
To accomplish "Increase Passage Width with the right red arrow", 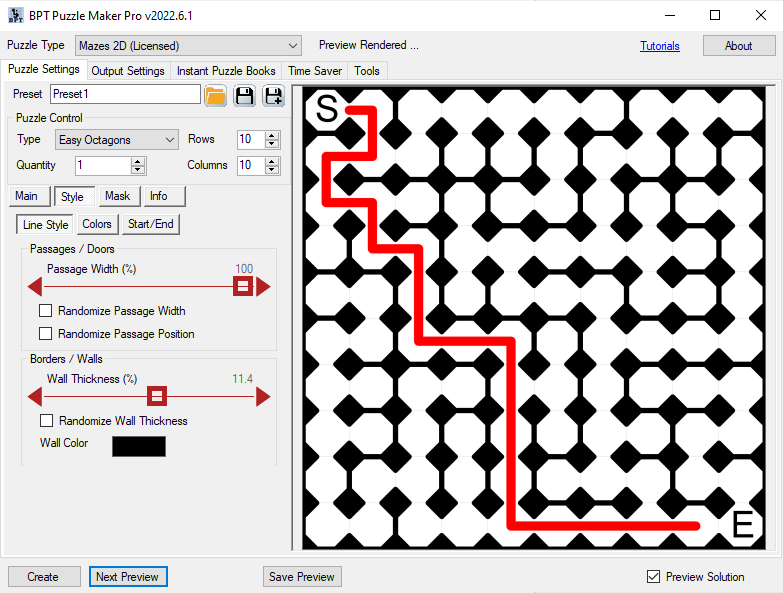I will [263, 287].
